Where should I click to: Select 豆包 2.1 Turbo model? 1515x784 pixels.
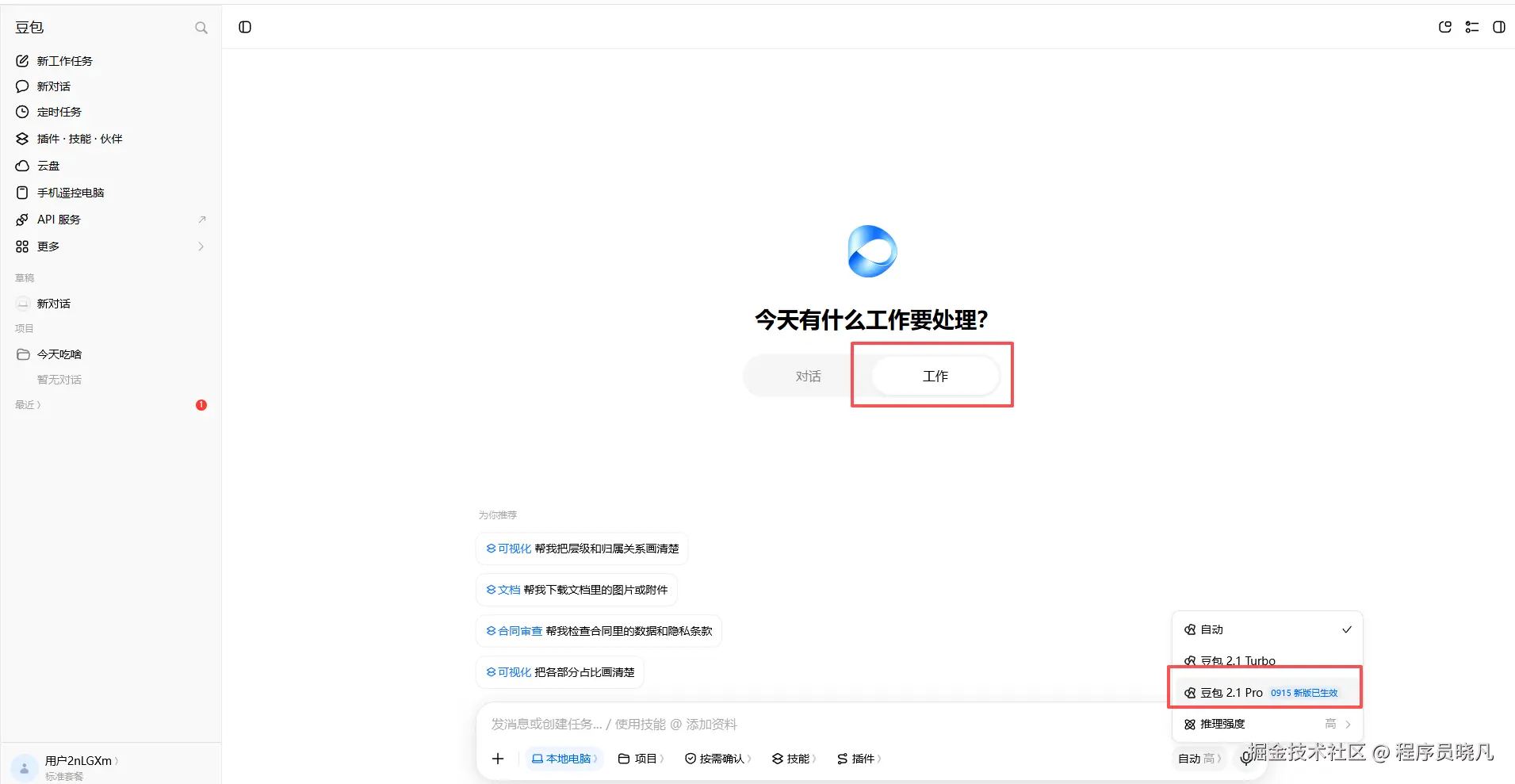pyautogui.click(x=1267, y=660)
